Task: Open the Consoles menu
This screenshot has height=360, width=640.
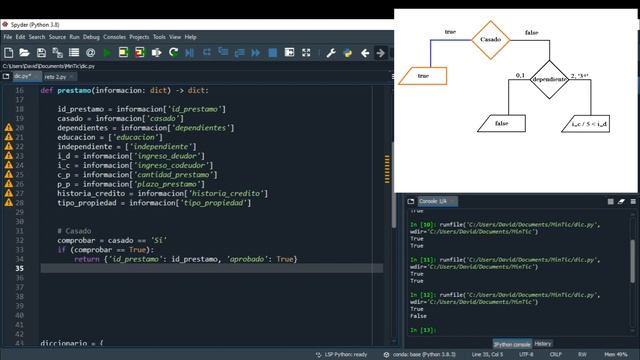Action: (x=114, y=37)
